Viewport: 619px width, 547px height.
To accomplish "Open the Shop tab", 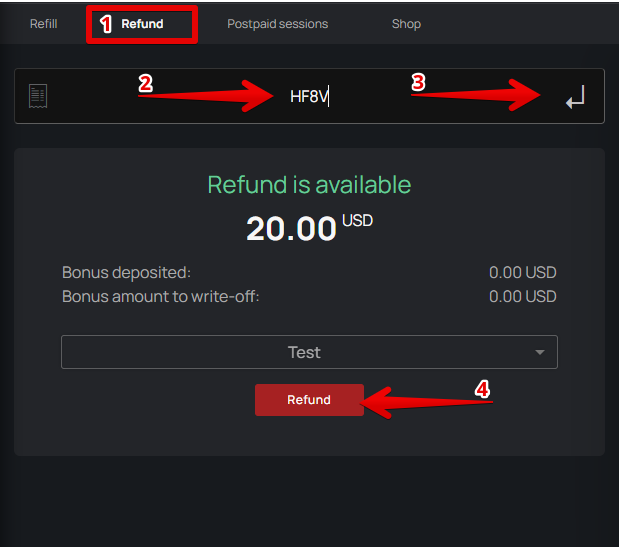I will (406, 24).
